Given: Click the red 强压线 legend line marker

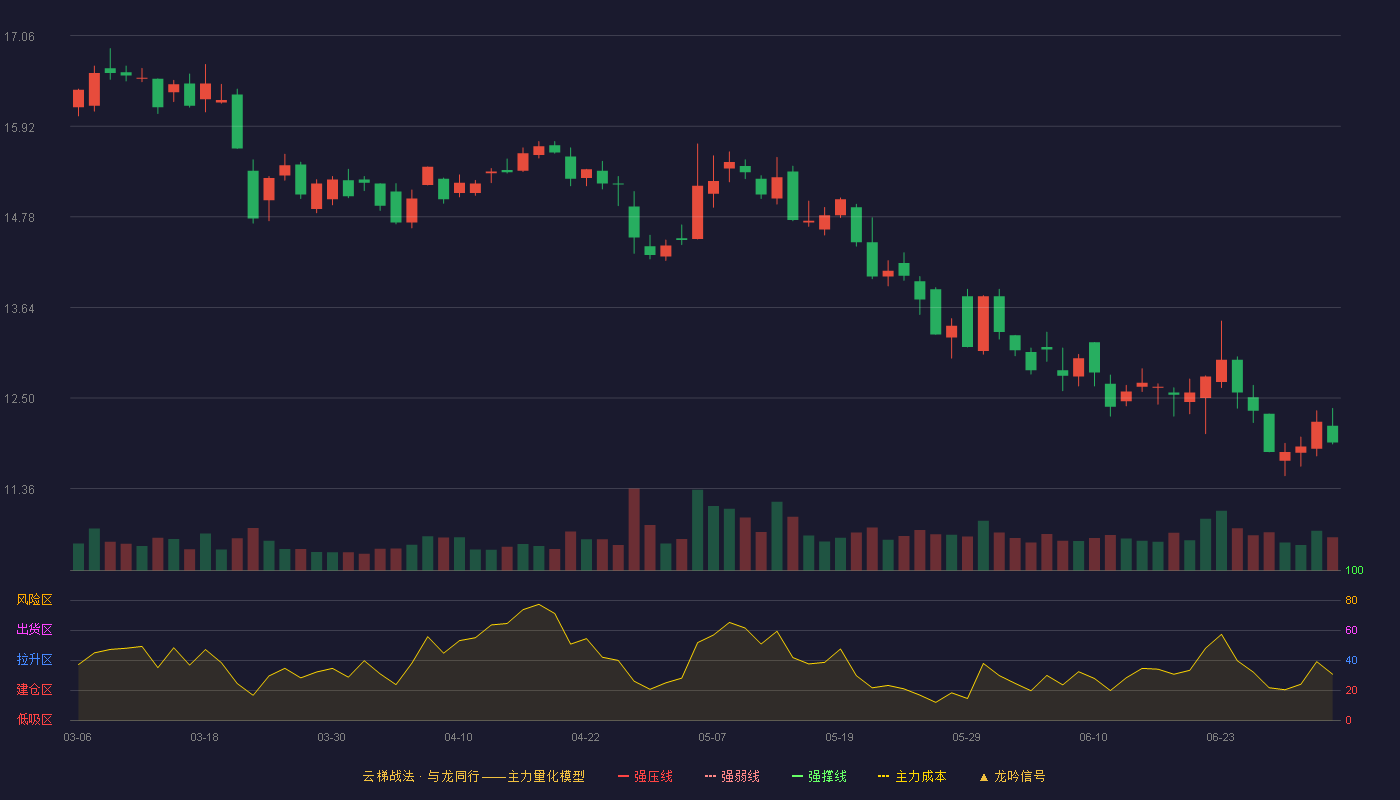Looking at the screenshot, I should (x=623, y=776).
